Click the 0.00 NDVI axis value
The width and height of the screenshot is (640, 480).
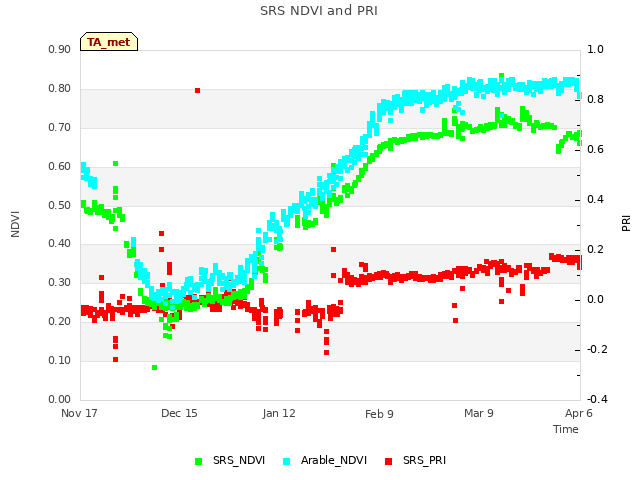(x=60, y=399)
